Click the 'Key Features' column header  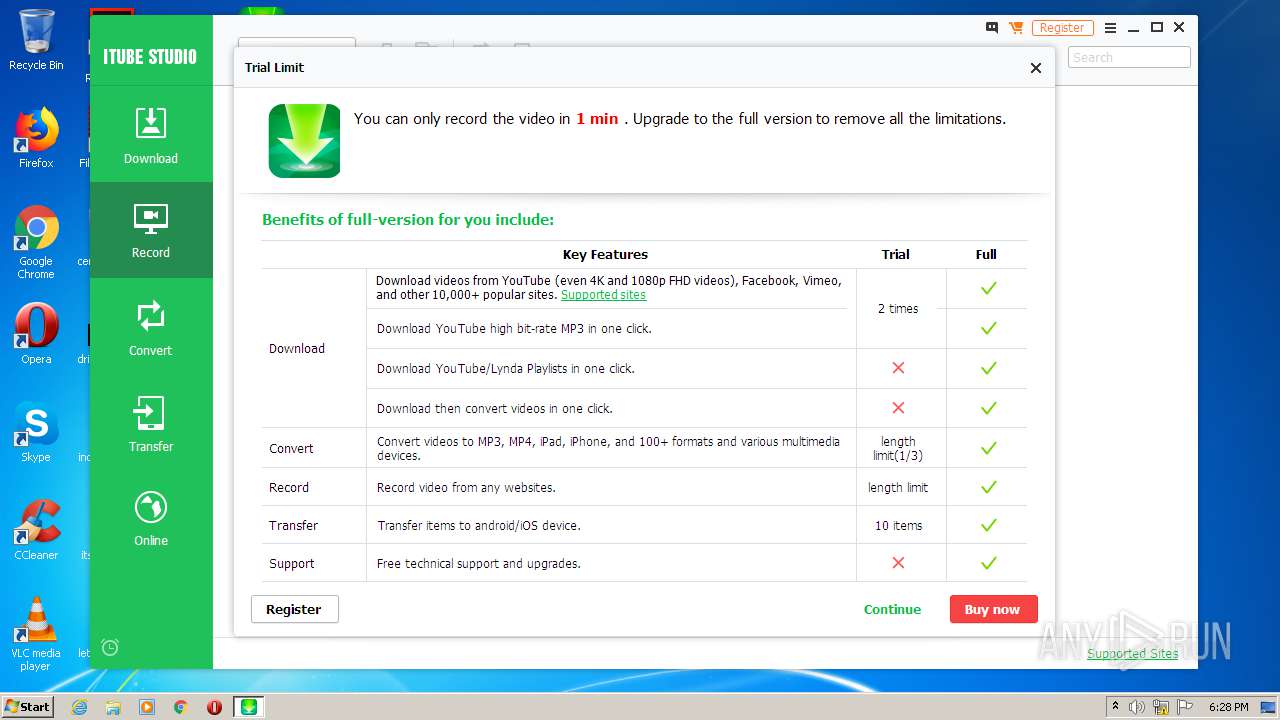point(605,254)
